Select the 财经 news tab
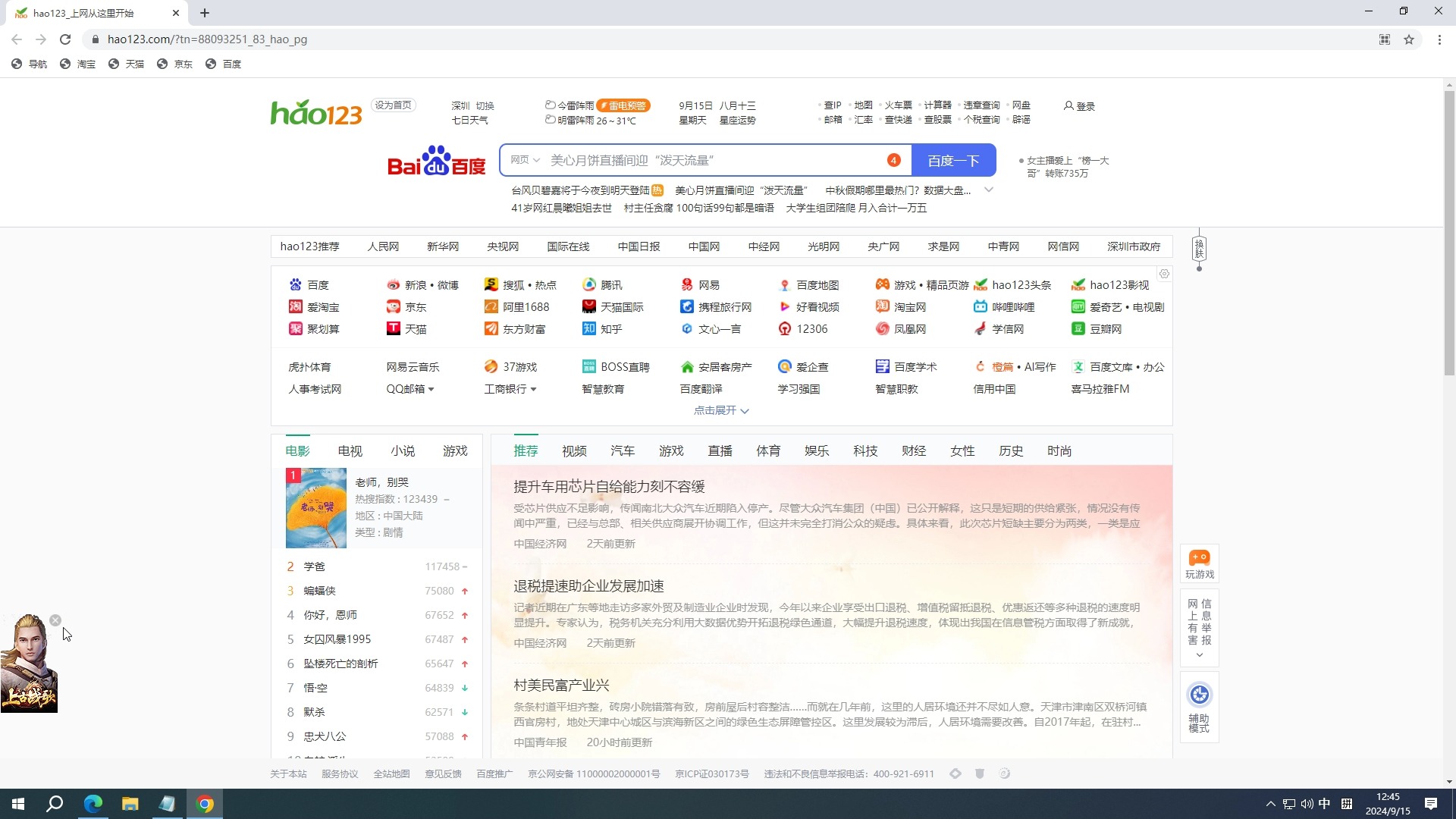 click(x=914, y=451)
